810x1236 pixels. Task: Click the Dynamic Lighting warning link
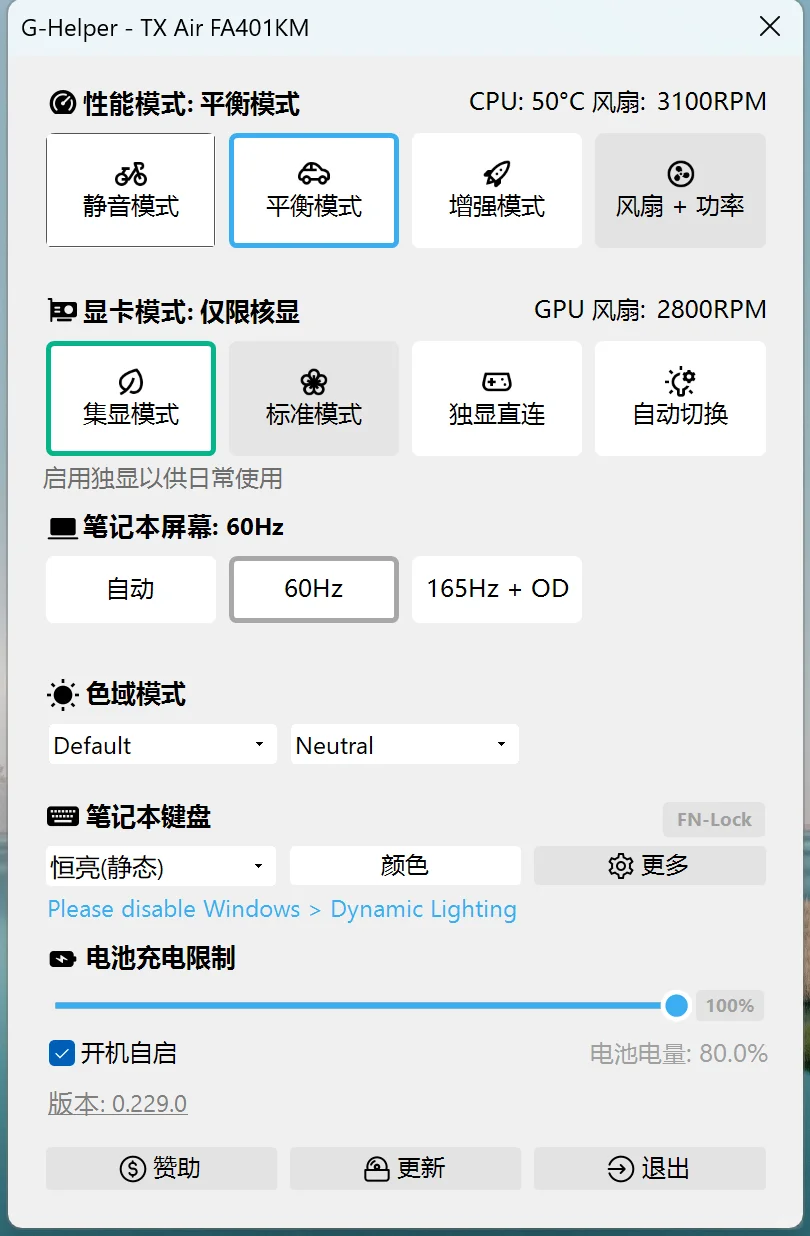click(x=282, y=909)
